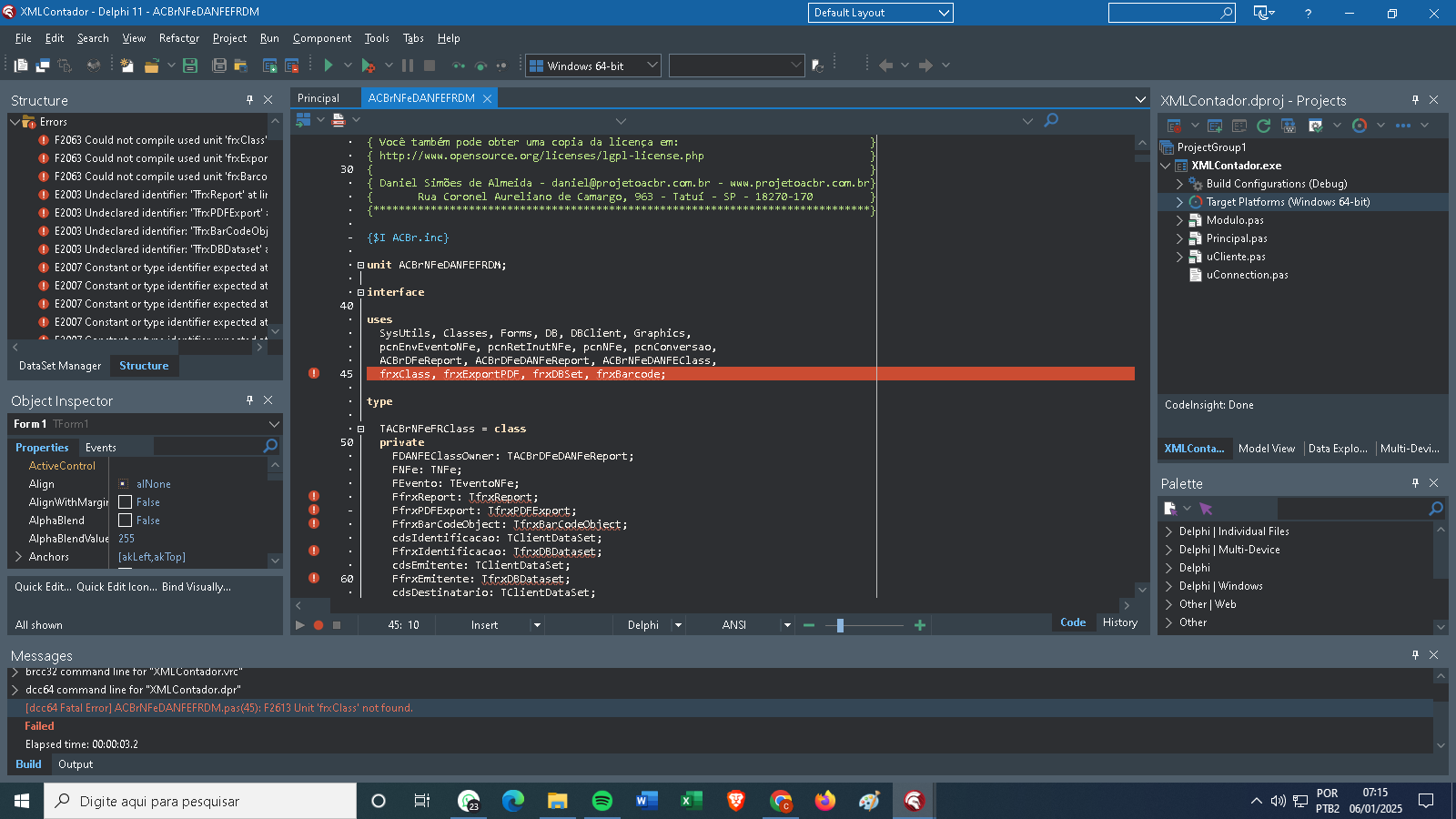The width and height of the screenshot is (1456, 819).
Task: Click the macro record red circle button
Action: tap(318, 625)
